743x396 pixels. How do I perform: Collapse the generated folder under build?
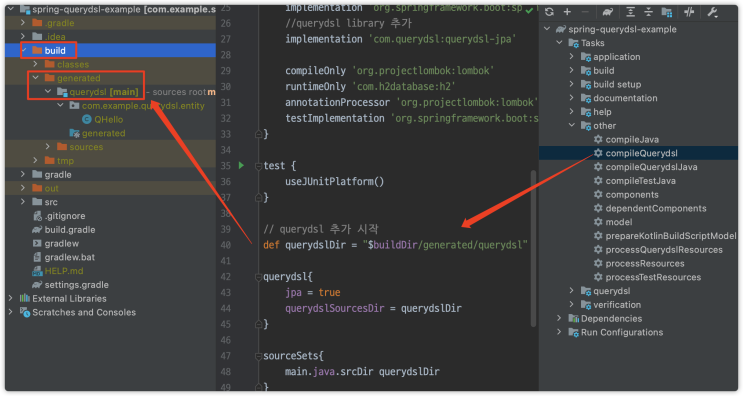[35, 78]
